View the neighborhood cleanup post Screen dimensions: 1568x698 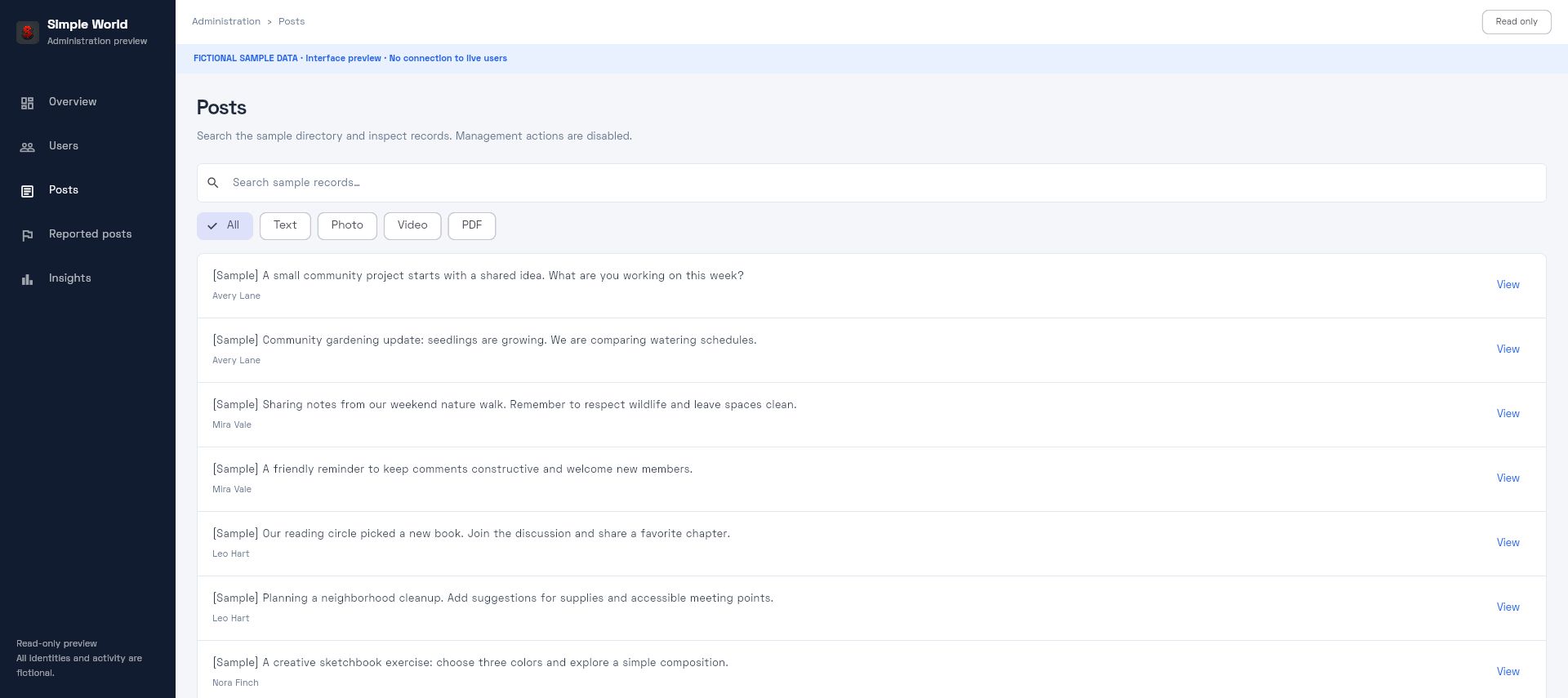[1508, 607]
